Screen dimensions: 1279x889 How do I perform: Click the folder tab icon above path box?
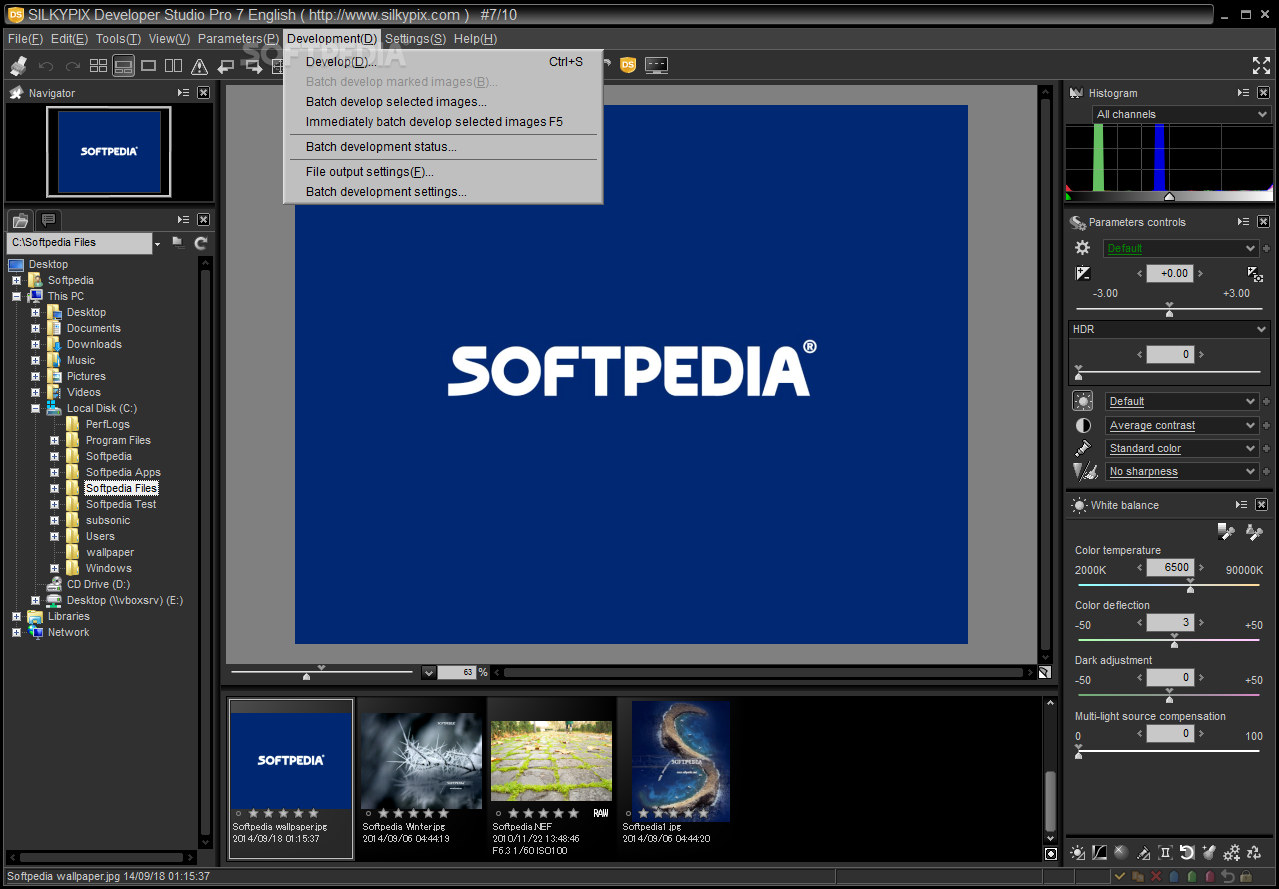tap(20, 220)
